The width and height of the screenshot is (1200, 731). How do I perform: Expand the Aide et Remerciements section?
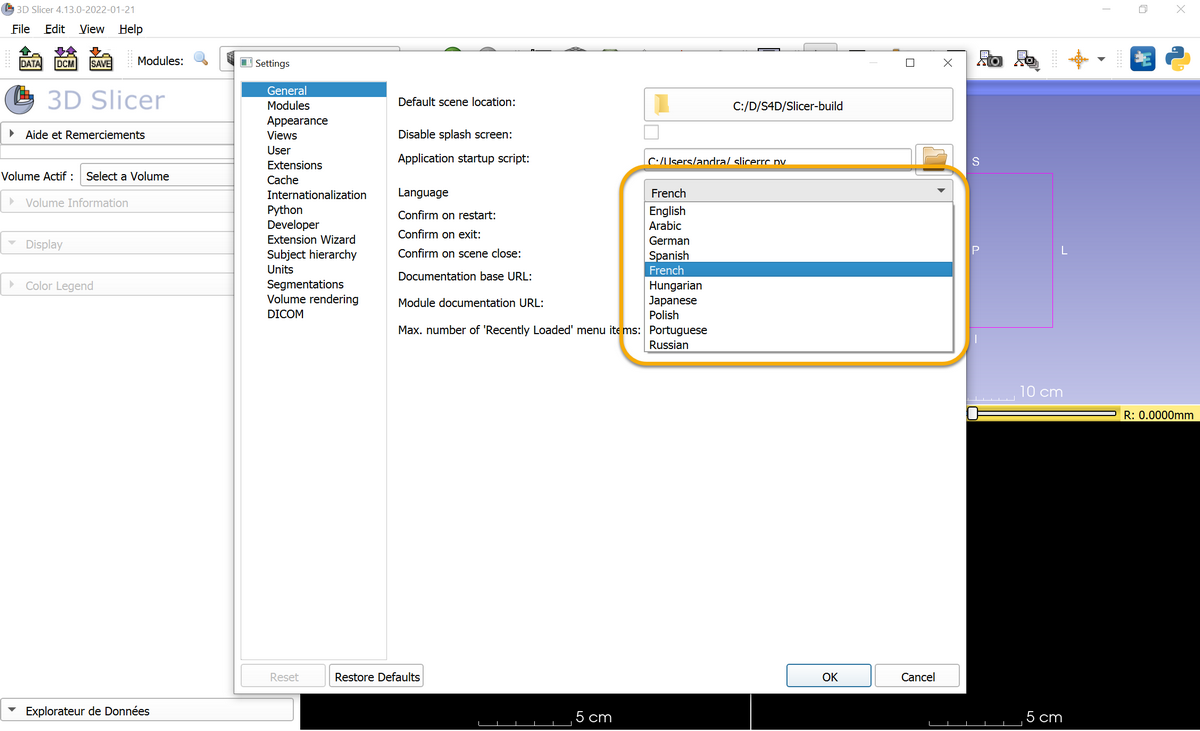click(118, 134)
